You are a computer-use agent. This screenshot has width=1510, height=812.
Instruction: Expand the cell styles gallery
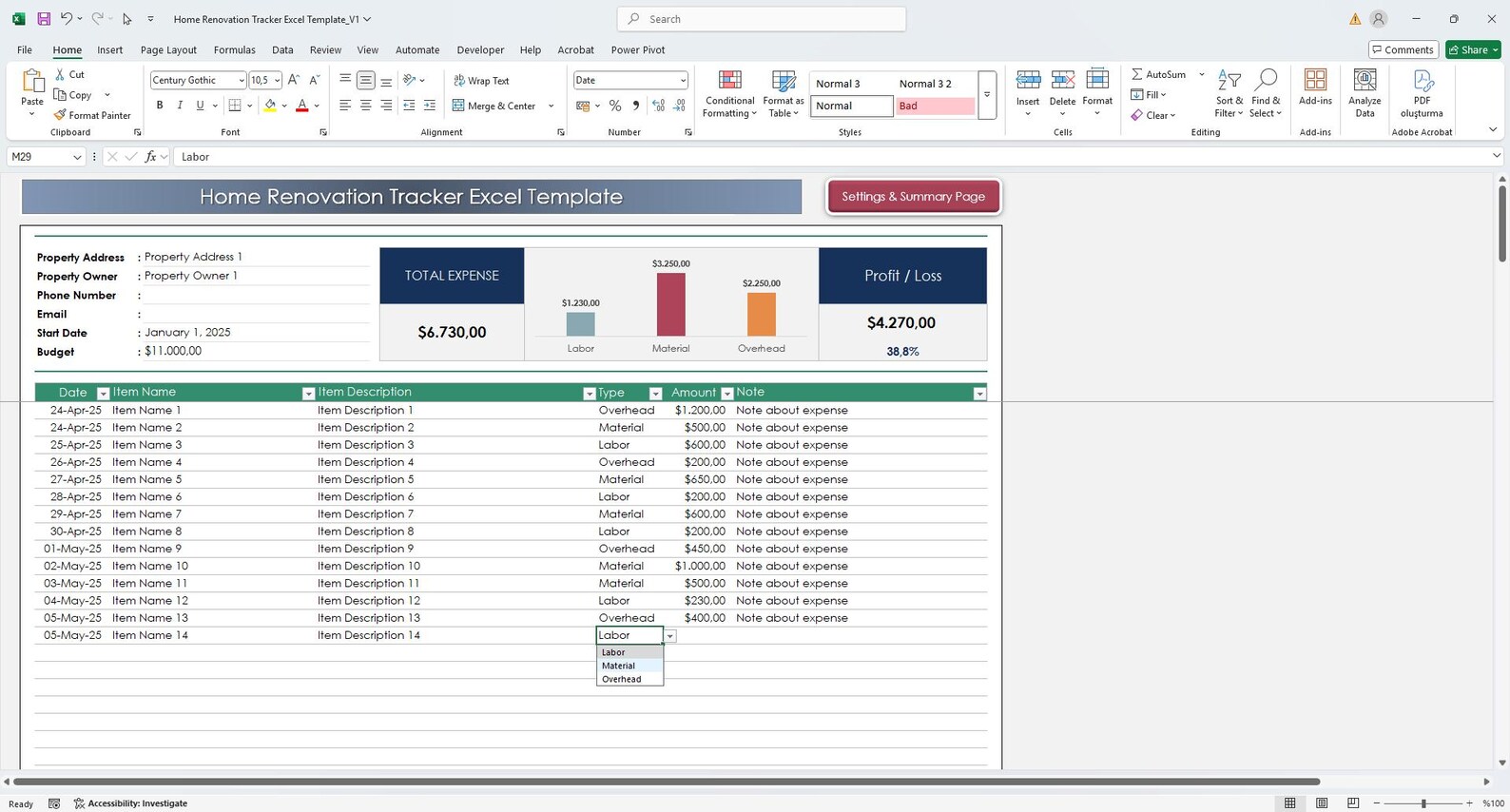click(987, 94)
